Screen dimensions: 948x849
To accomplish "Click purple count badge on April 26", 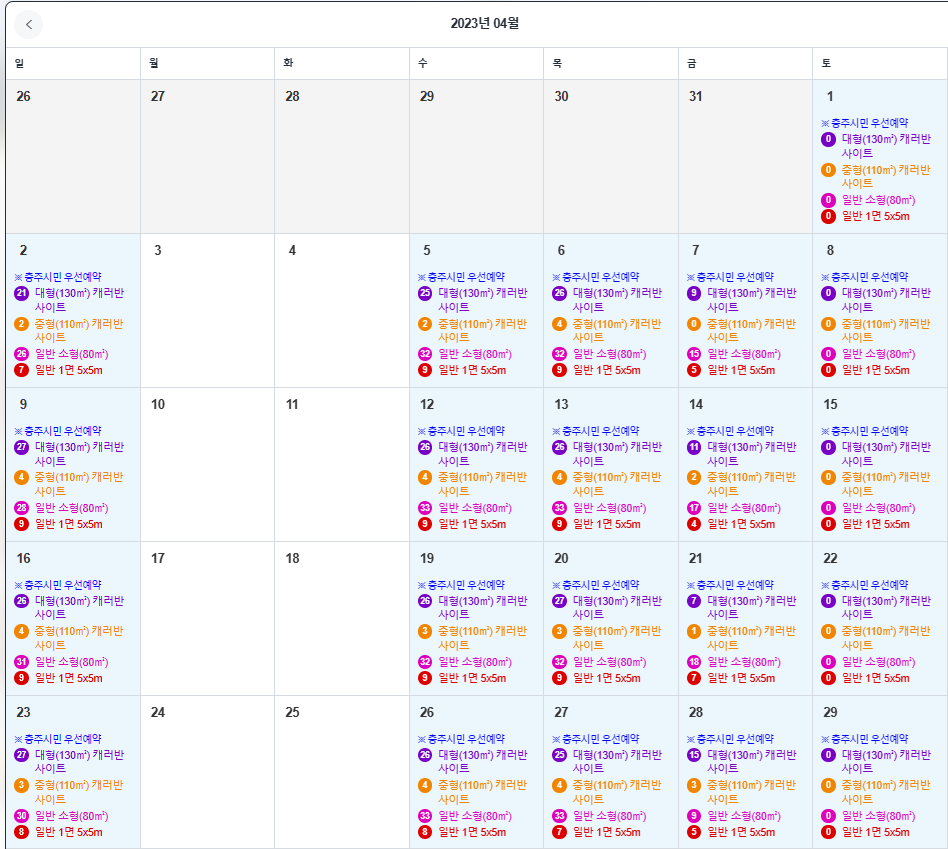I will [425, 755].
